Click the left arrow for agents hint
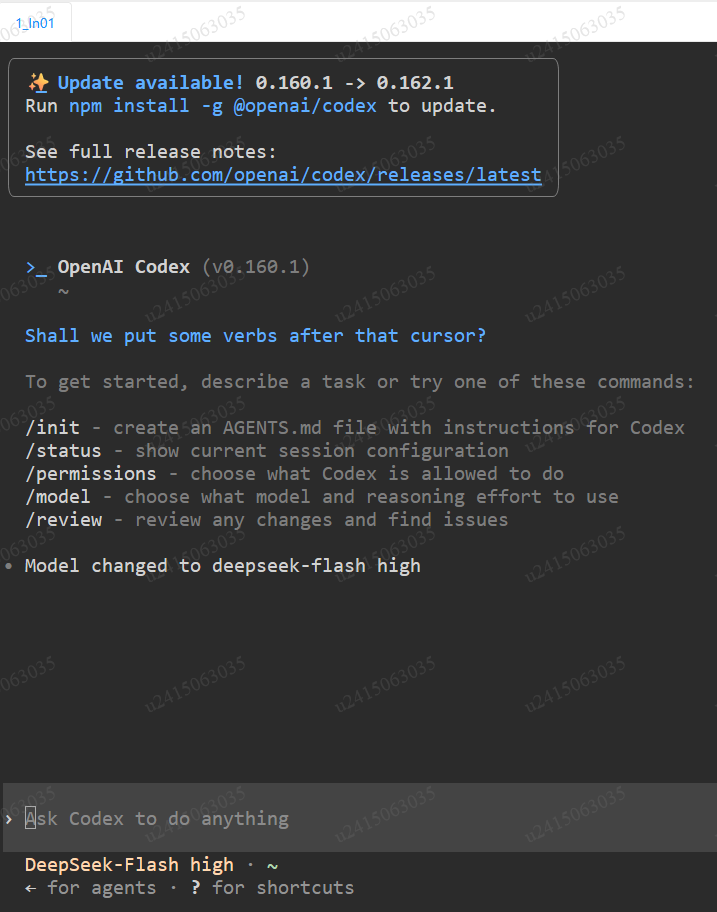Viewport: 717px width, 912px height. 30,888
